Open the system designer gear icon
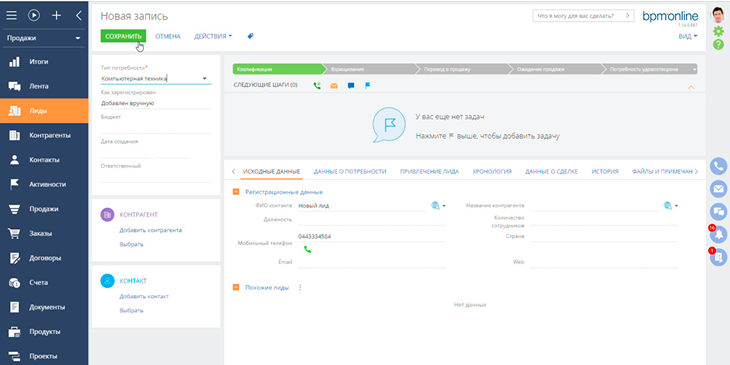The image size is (730, 365). pyautogui.click(x=718, y=31)
